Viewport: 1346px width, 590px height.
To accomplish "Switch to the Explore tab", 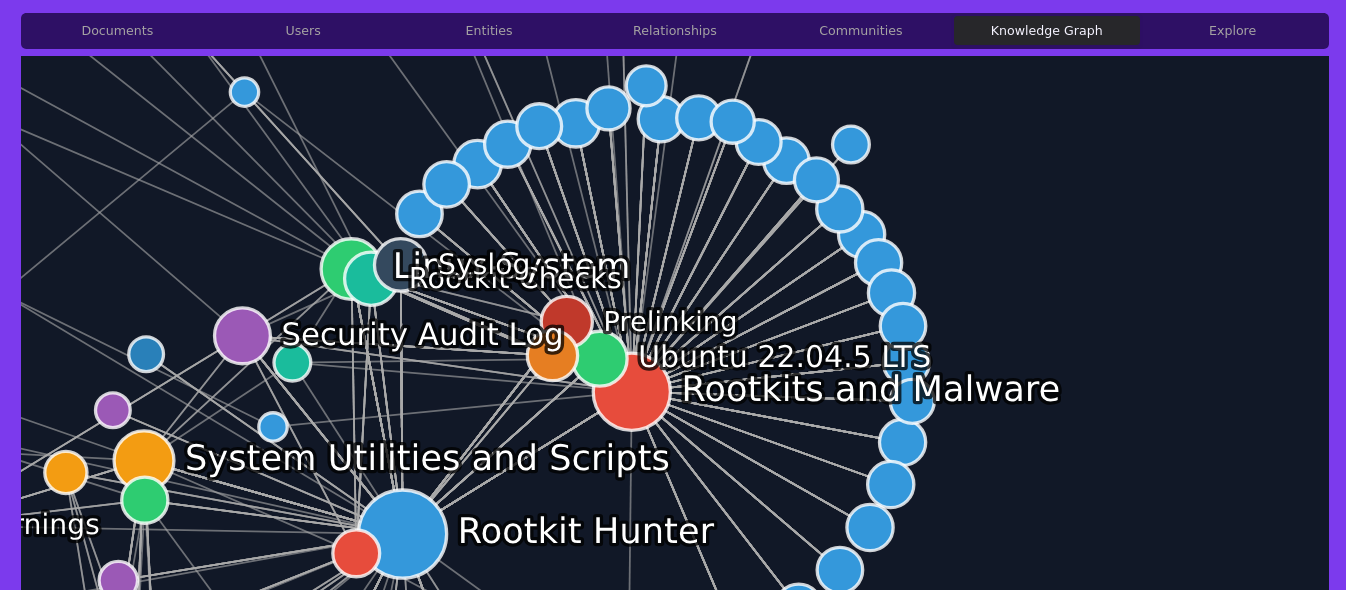I will click(1232, 31).
